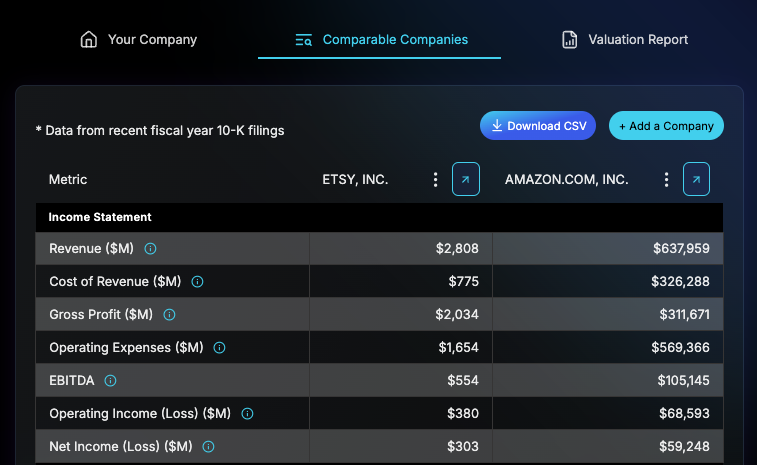757x465 pixels.
Task: Show info tooltip for Cost of Revenue
Action: (x=197, y=282)
